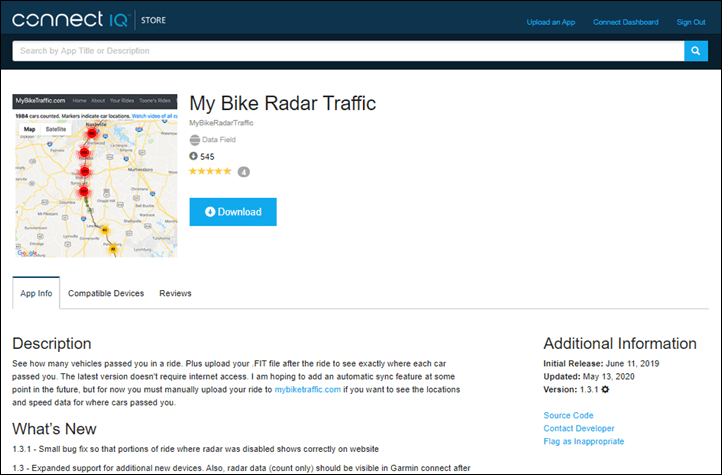Open the mybiketraffic.com link in description
Viewport: 722px width, 475px height.
click(308, 389)
